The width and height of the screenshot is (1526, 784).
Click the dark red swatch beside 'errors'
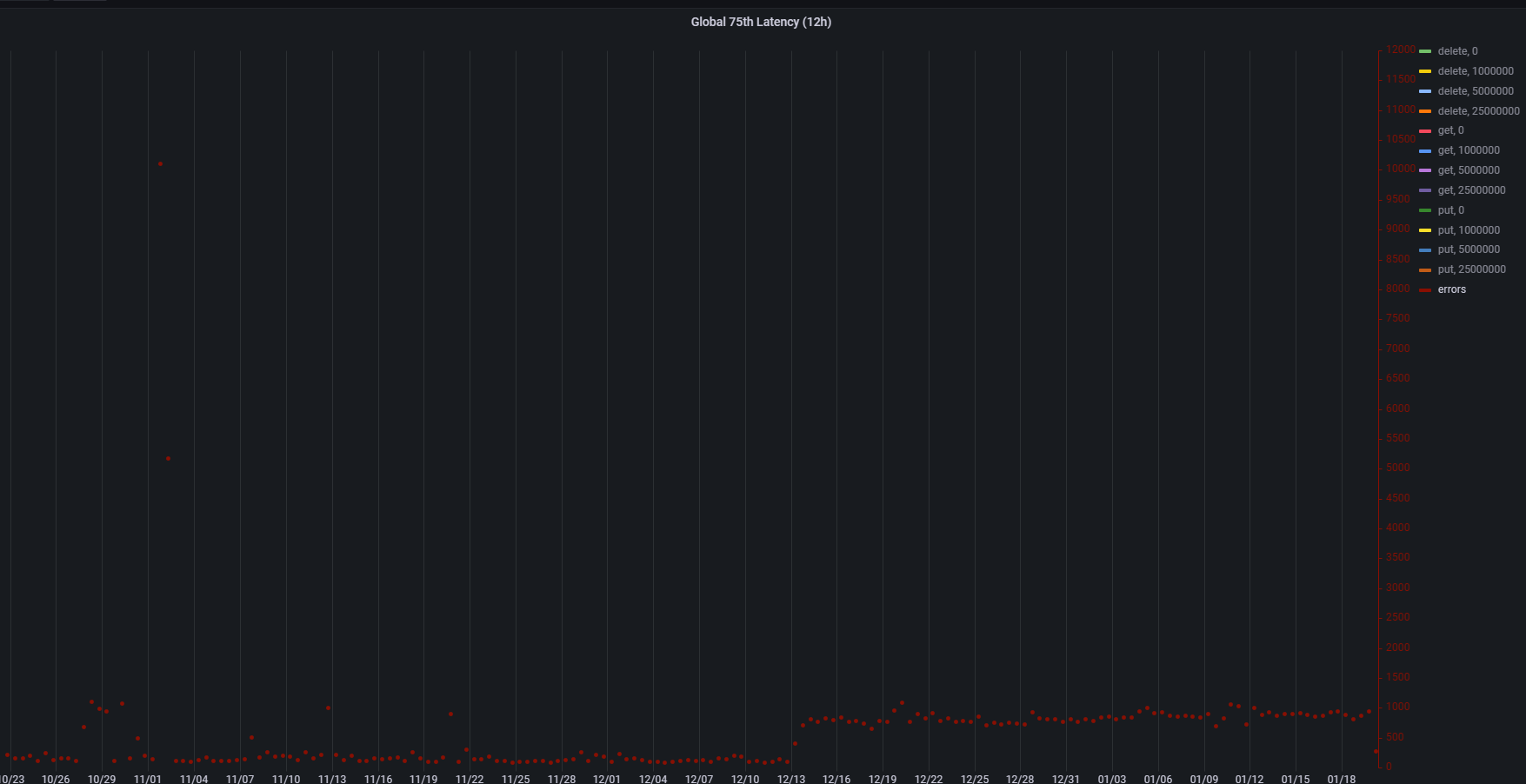(1425, 290)
